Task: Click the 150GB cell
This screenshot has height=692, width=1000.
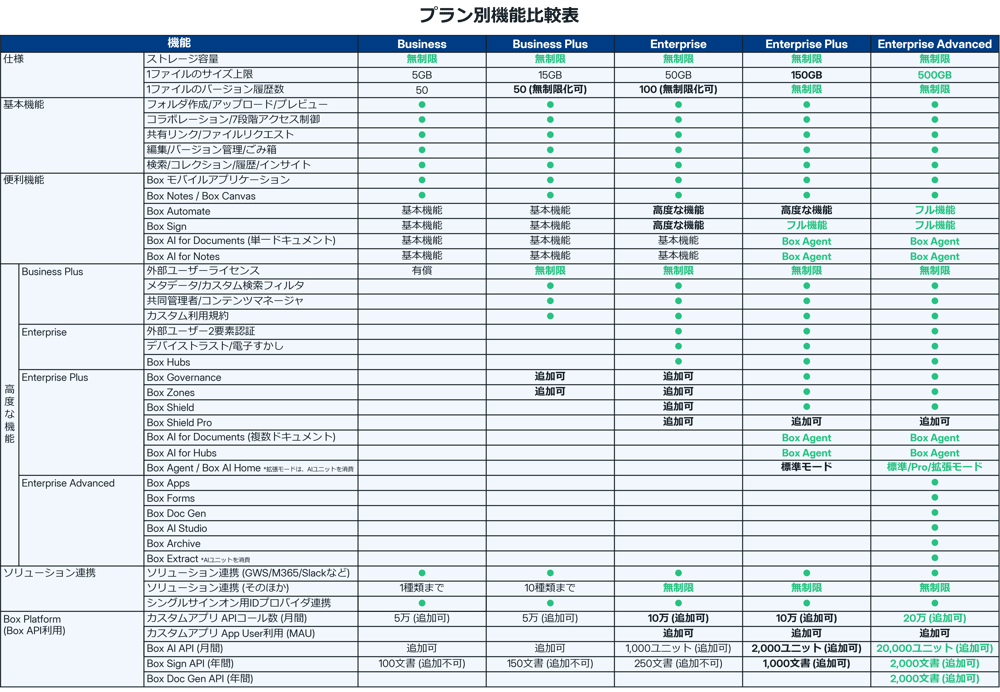Action: [x=806, y=75]
